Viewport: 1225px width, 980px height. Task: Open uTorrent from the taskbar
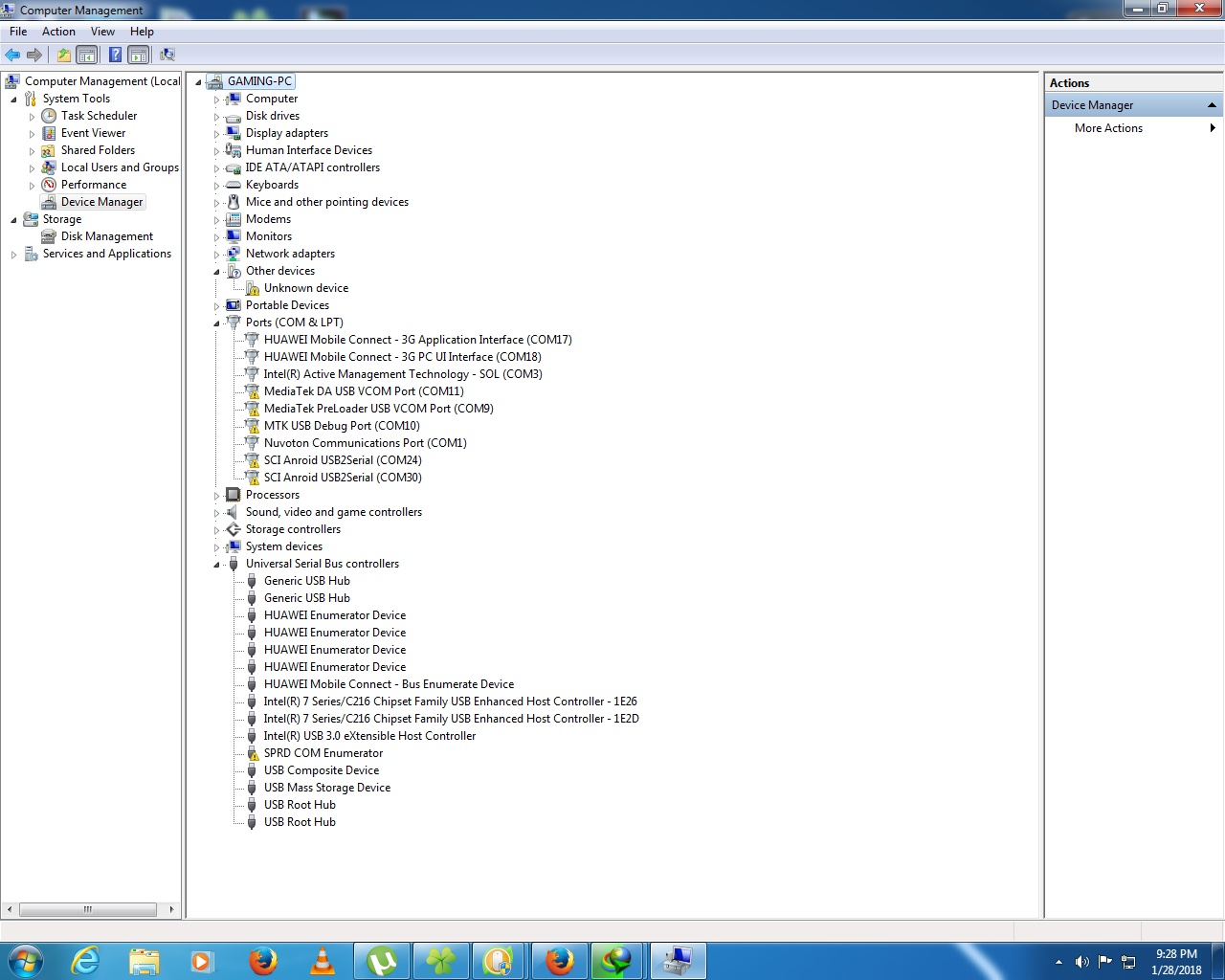(x=382, y=961)
